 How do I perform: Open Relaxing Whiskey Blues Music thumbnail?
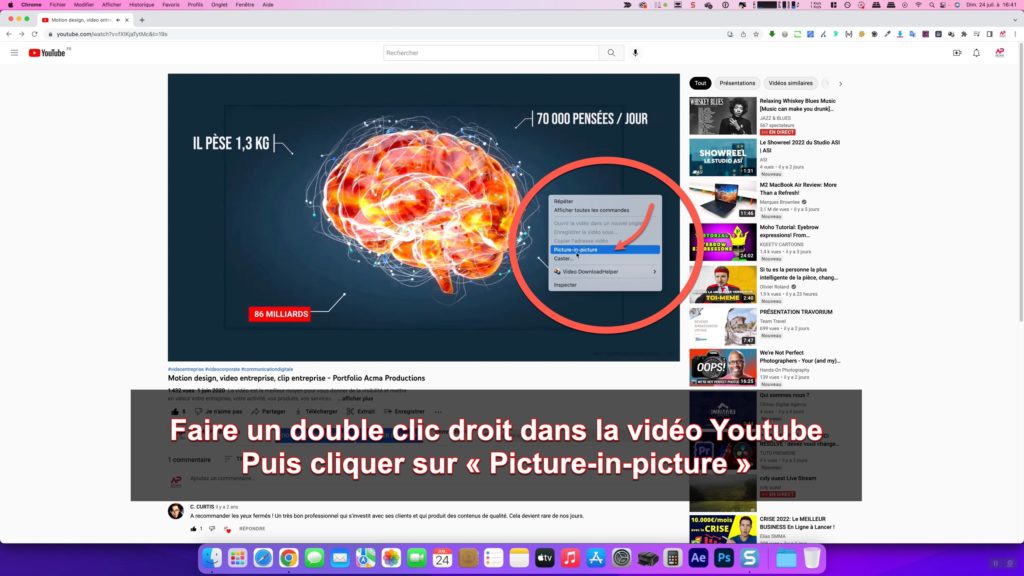[723, 116]
